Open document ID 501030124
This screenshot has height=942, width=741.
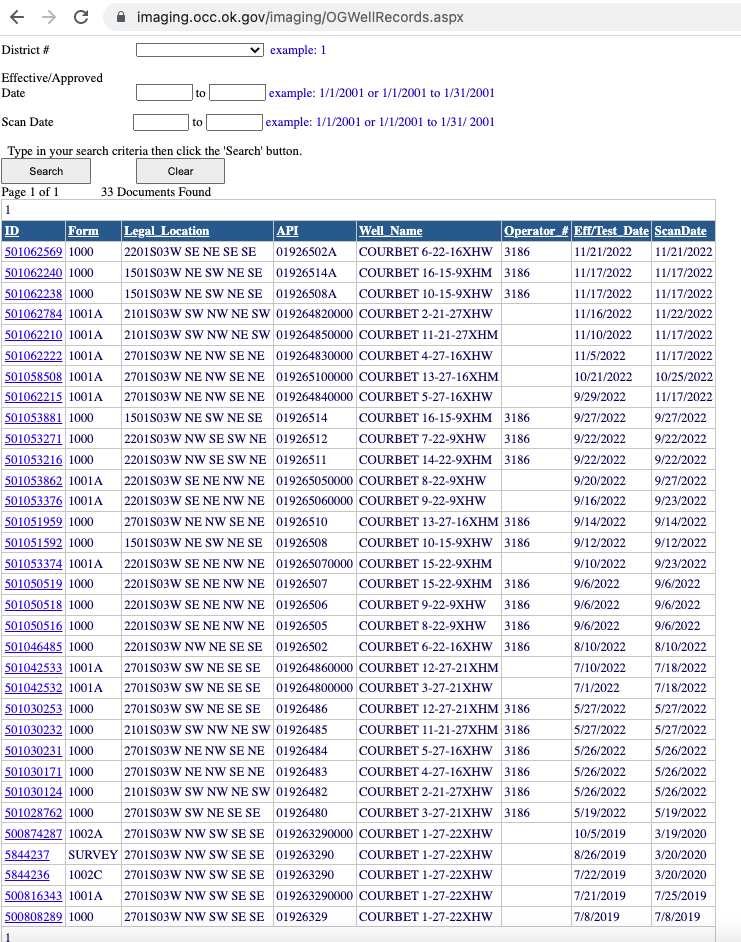point(34,791)
